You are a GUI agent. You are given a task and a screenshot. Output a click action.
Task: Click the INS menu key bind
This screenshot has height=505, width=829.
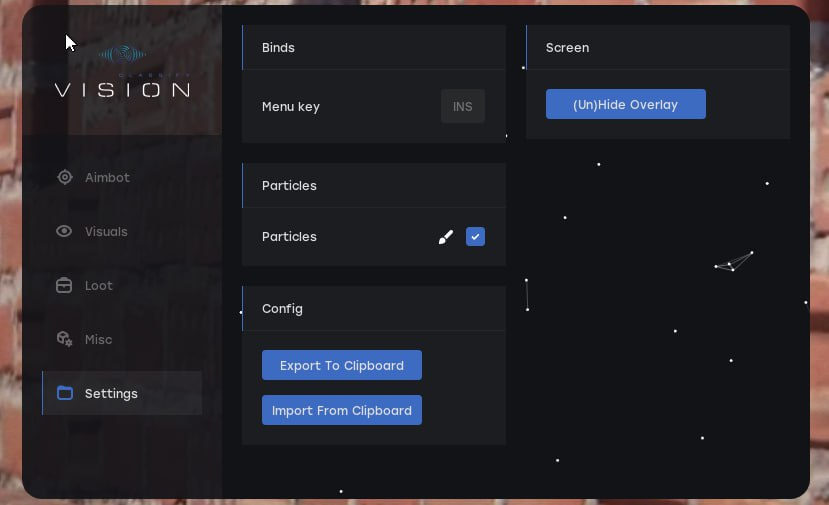click(x=463, y=106)
